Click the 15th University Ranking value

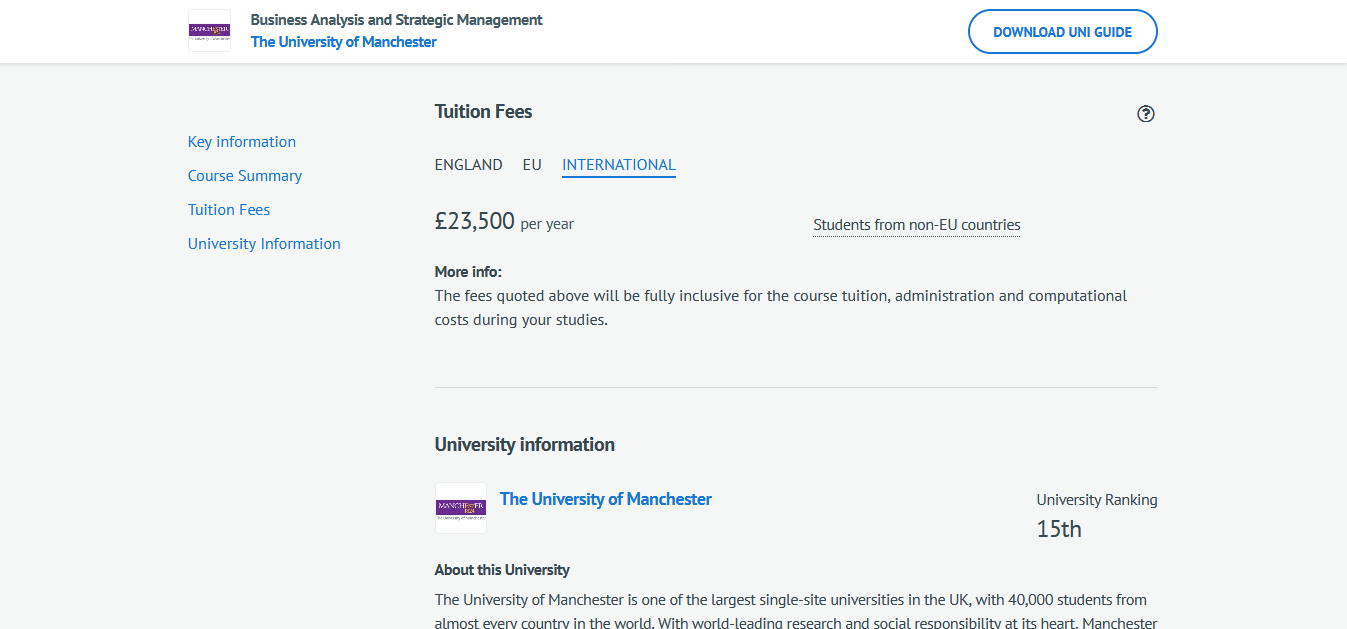1059,529
